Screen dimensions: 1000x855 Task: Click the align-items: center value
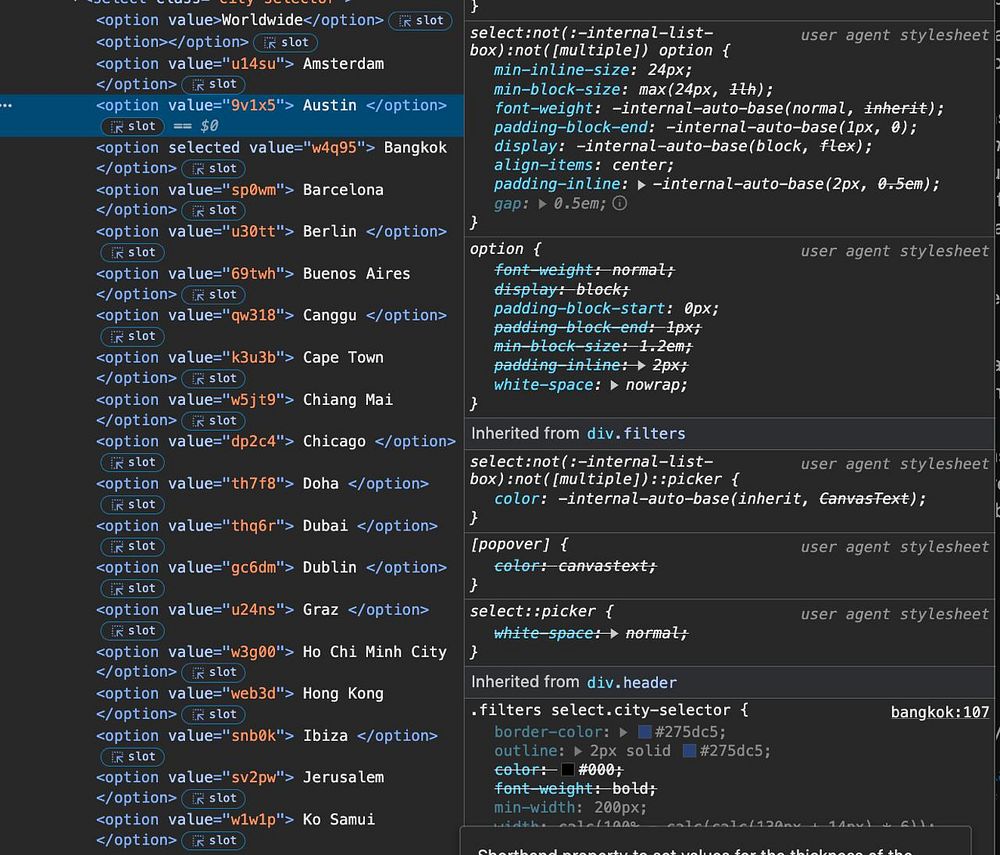click(638, 165)
